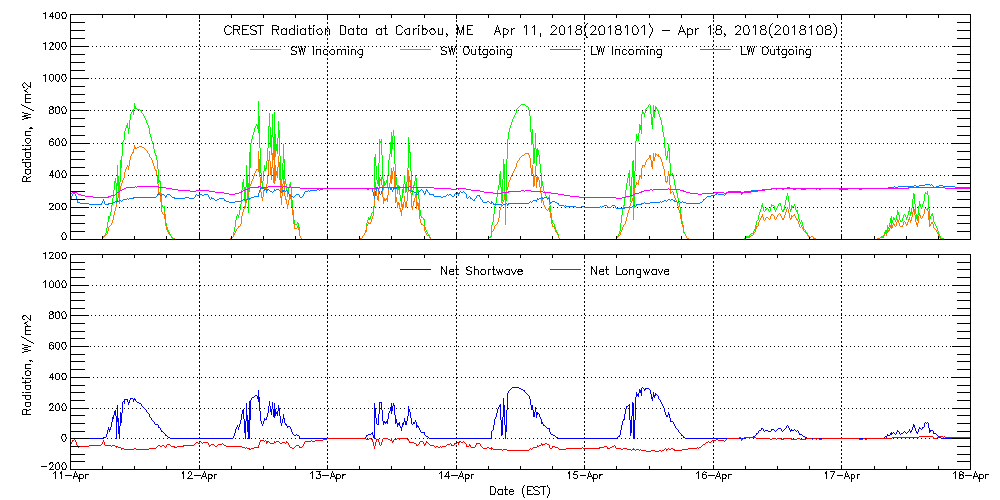Click the LW Outgoing legend label

[775, 52]
